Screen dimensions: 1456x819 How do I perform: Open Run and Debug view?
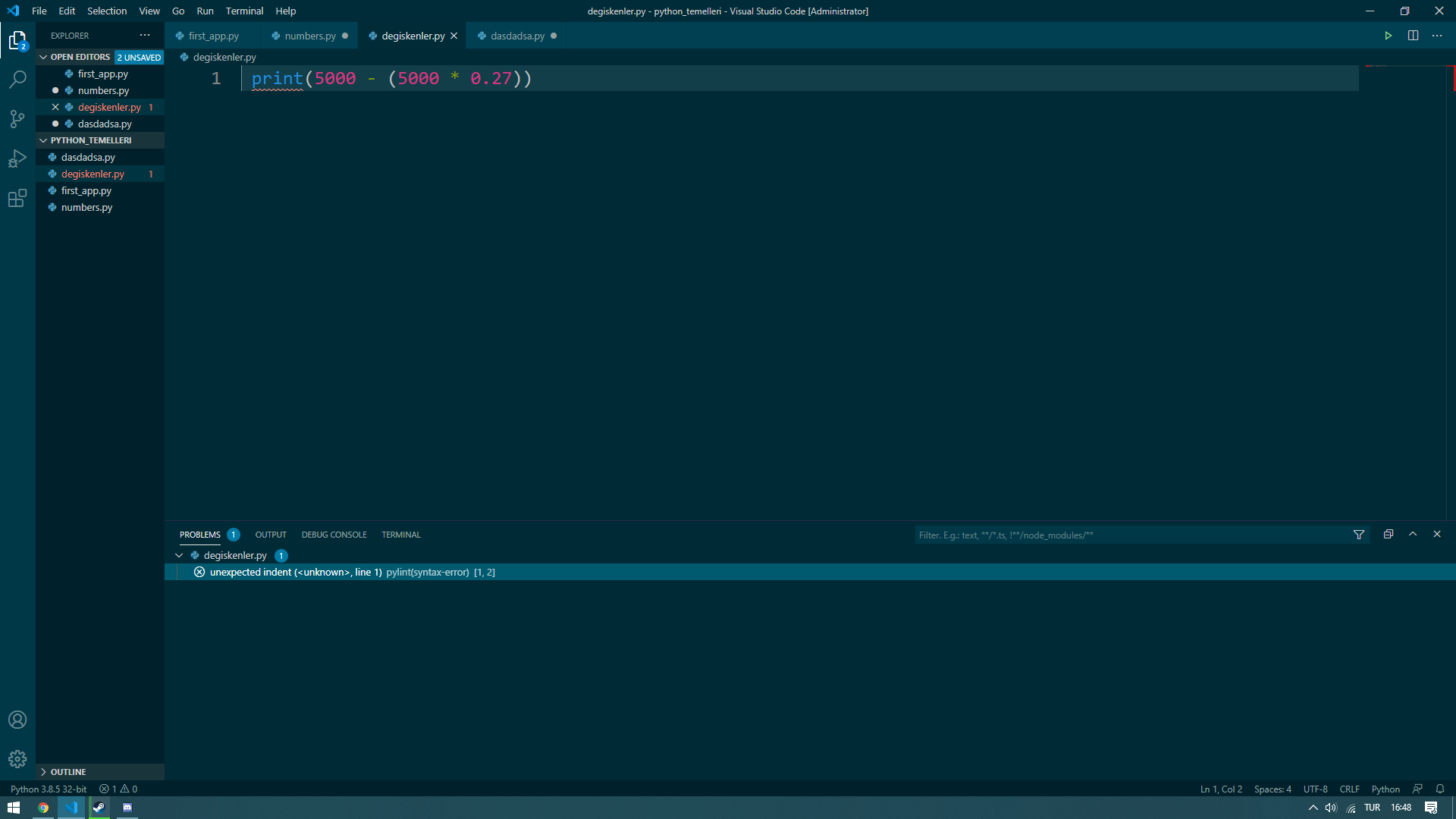(x=17, y=158)
